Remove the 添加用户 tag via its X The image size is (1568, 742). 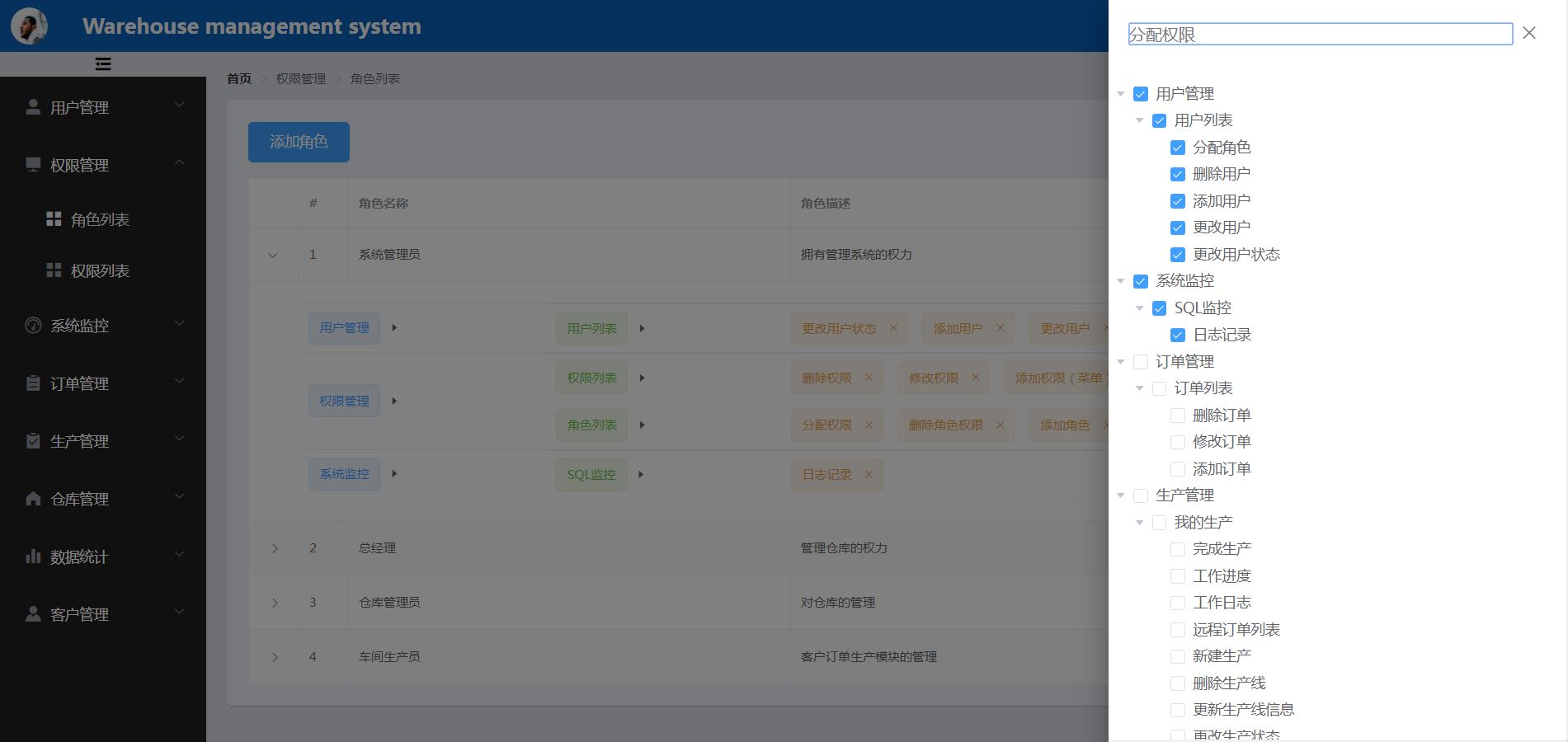(x=1001, y=328)
